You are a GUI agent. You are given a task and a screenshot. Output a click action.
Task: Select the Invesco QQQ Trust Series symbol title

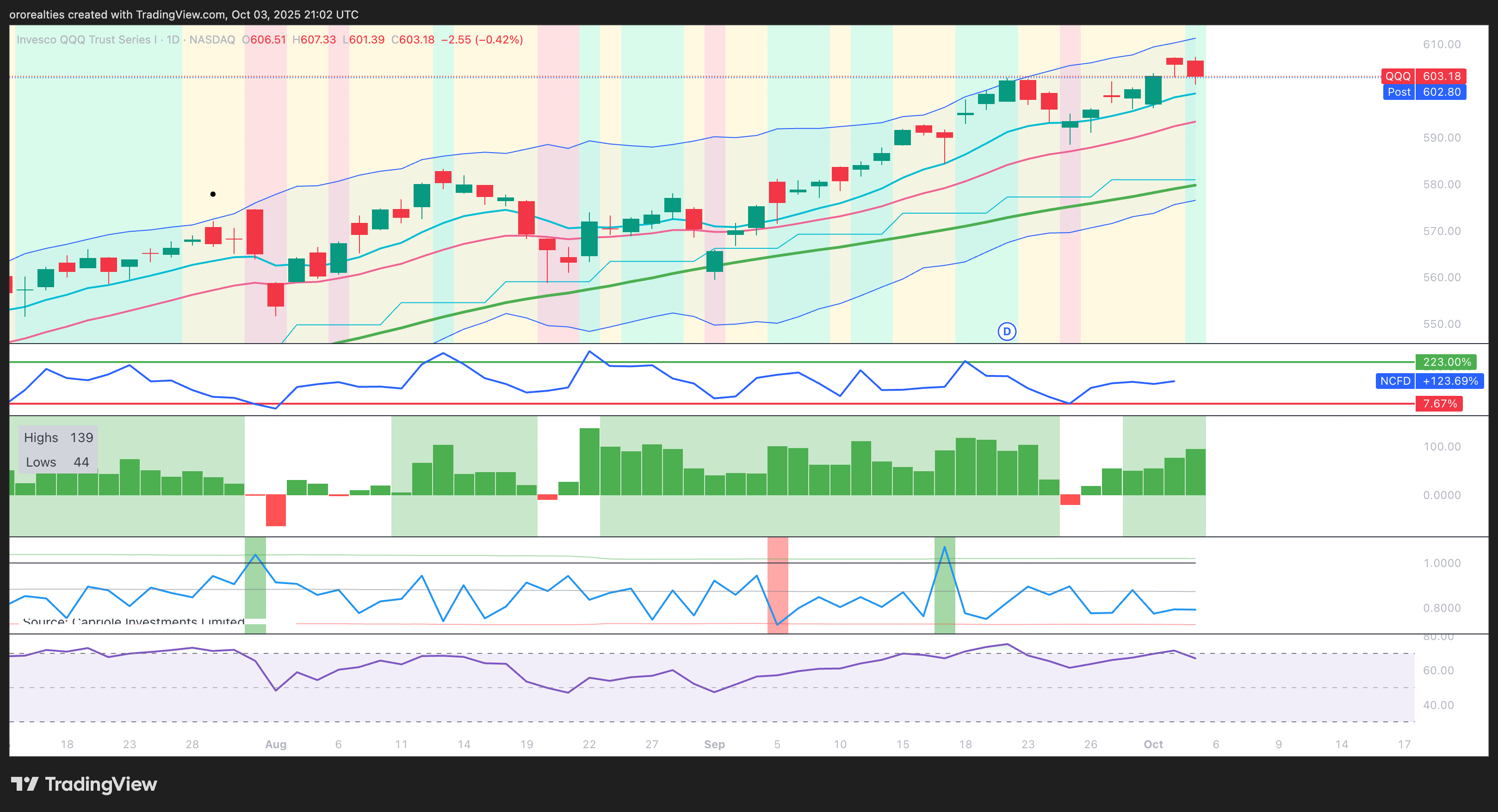click(x=87, y=39)
